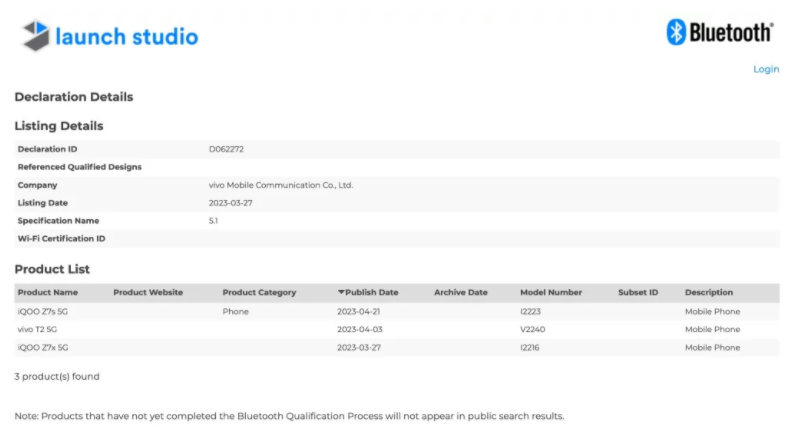Click the Phone category cell
Screen dimensions: 792x434
pyautogui.click(x=235, y=312)
